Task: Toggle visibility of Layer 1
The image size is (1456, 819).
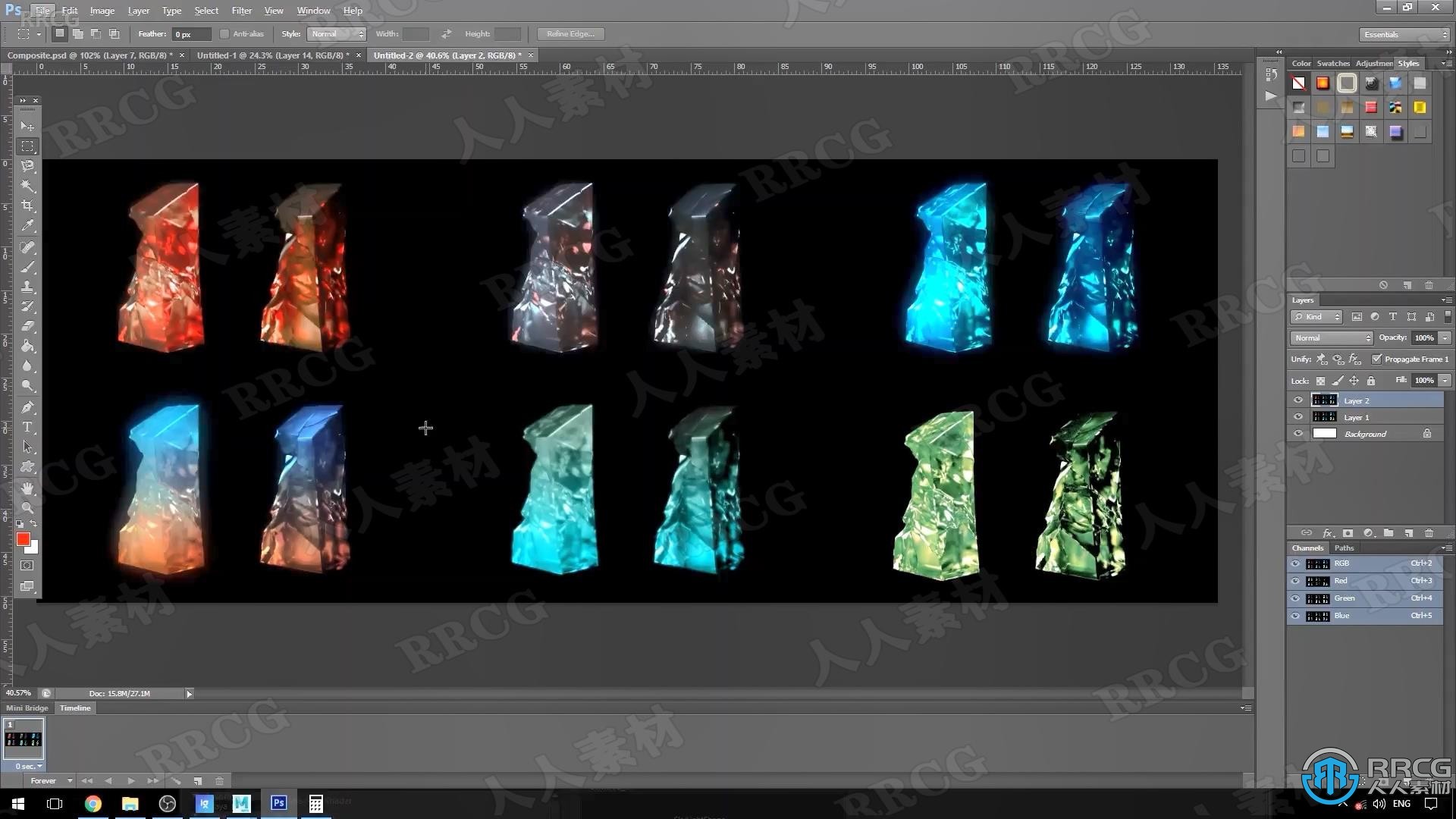Action: click(x=1297, y=417)
